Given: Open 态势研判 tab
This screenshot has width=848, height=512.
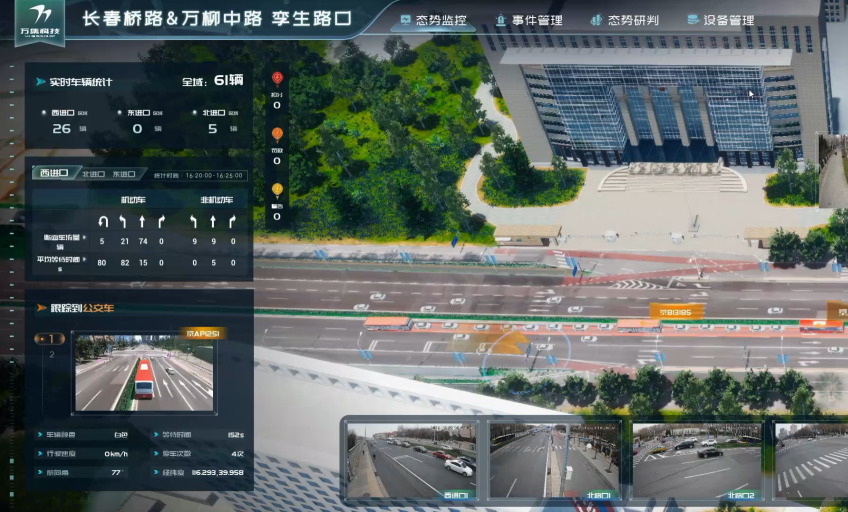Looking at the screenshot, I should [x=625, y=20].
